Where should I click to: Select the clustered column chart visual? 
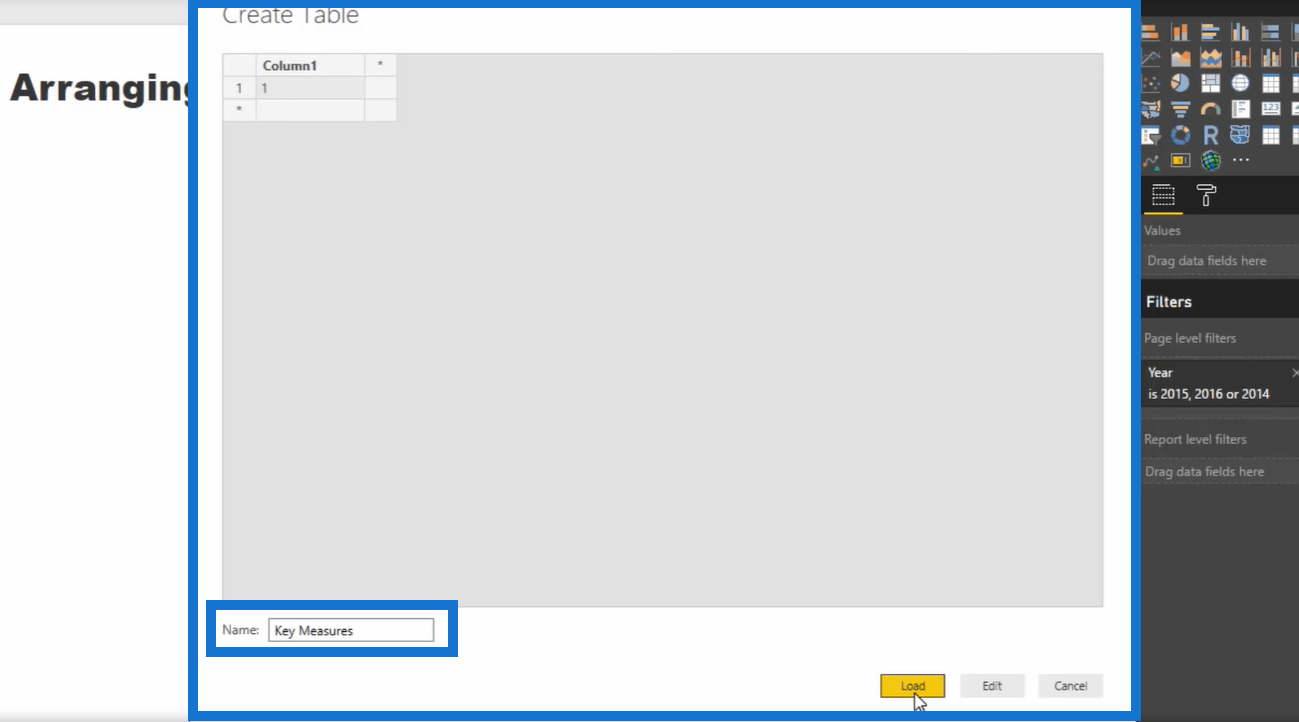click(1241, 32)
